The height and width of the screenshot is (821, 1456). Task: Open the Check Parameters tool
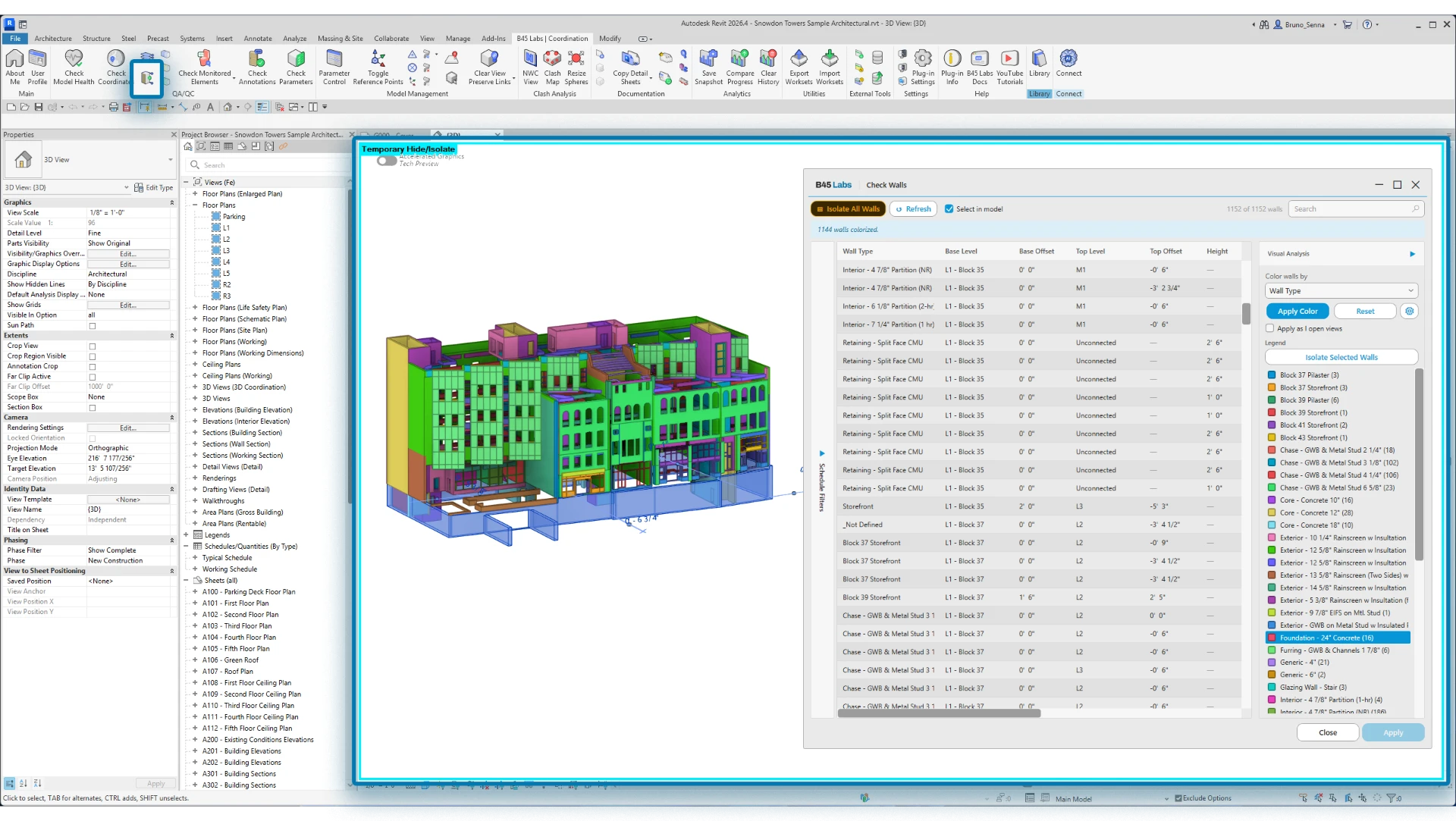point(296,67)
